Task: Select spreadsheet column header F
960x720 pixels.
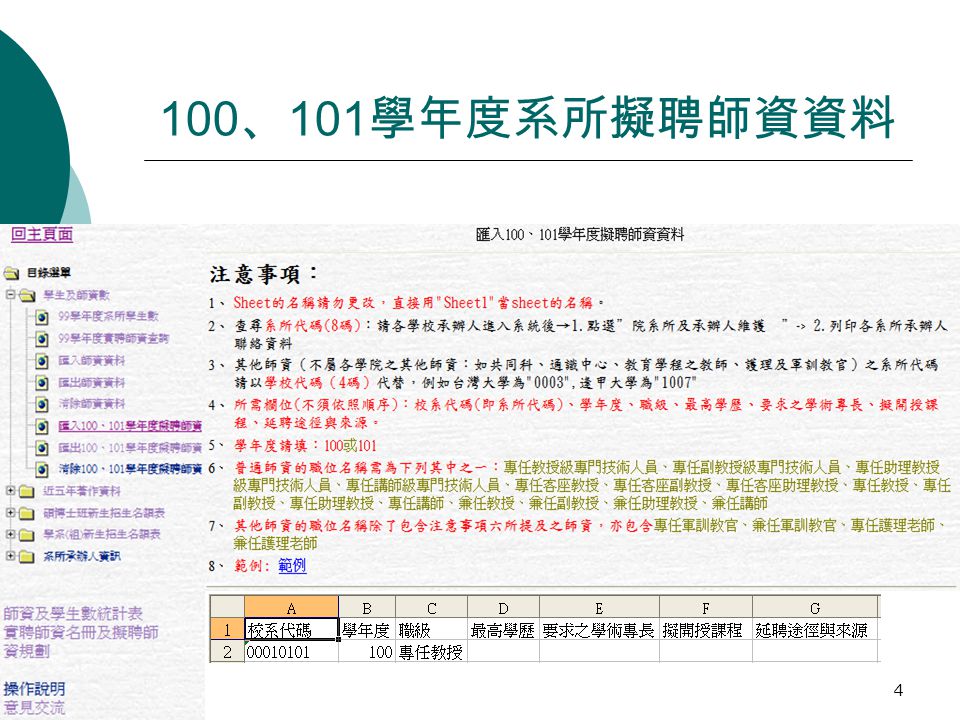Action: point(706,609)
